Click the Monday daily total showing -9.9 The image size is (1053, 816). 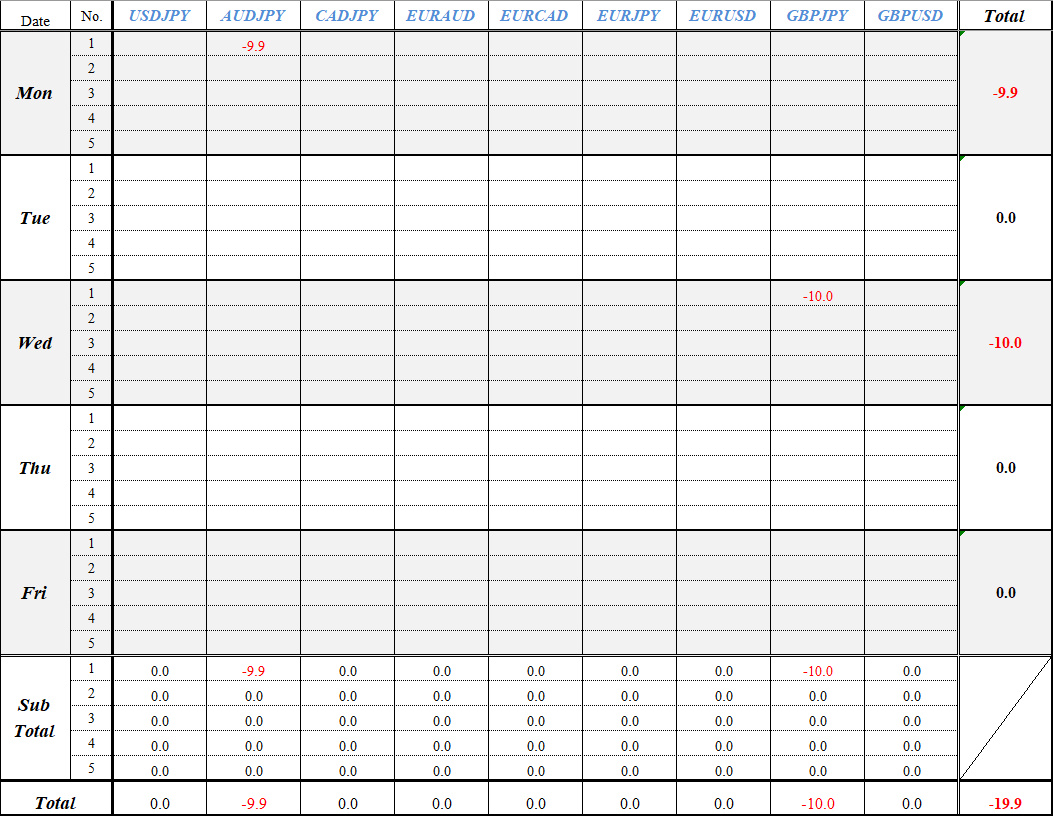1005,93
